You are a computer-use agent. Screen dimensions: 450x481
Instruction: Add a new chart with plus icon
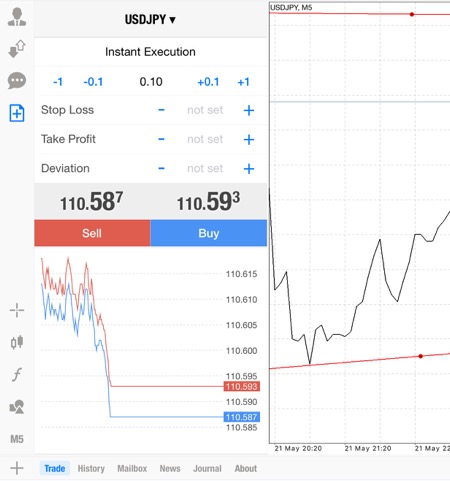[x=17, y=468]
